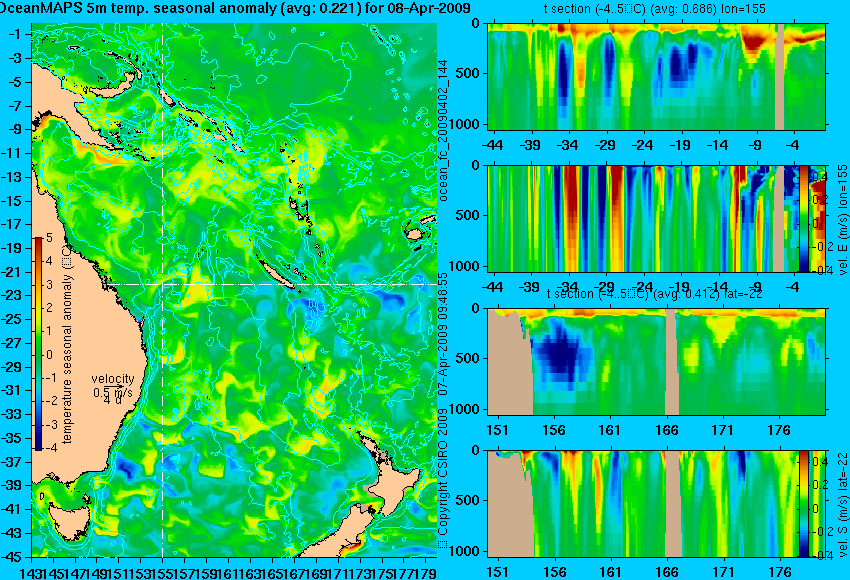Viewport: 850px width, 580px height.
Task: Click the '-45' latitude tick on the map
Action: [12, 557]
